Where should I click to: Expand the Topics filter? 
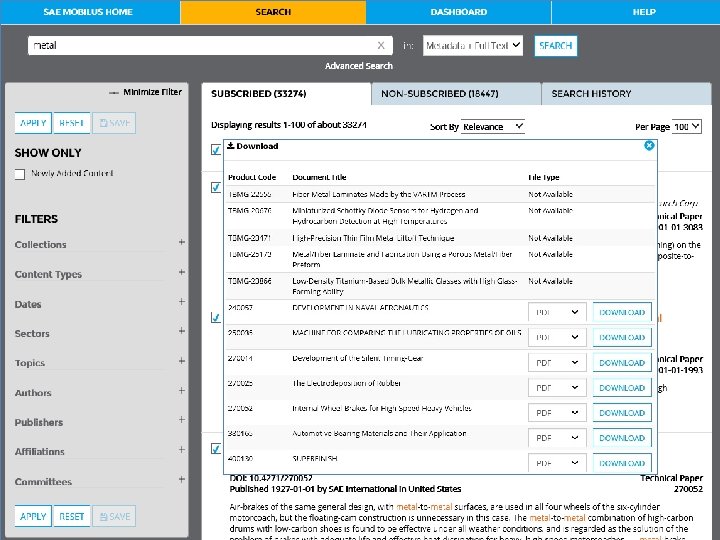(x=182, y=360)
